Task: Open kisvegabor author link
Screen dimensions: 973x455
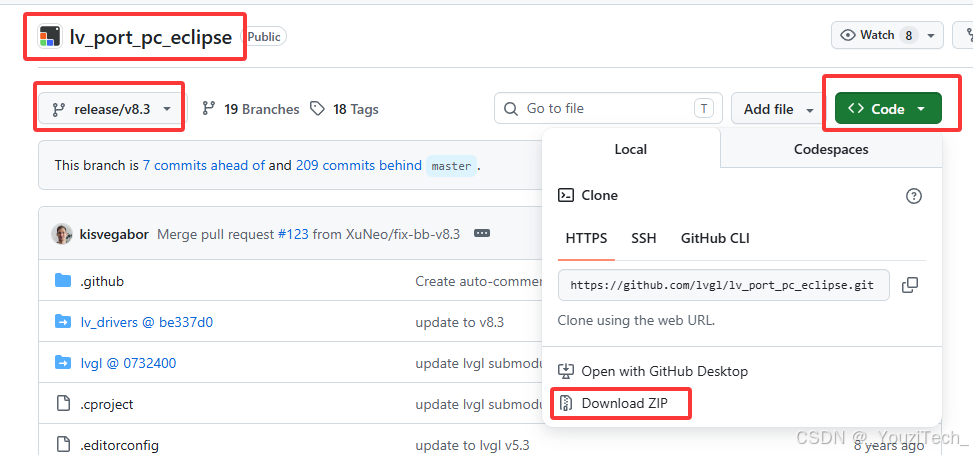Action: 114,235
